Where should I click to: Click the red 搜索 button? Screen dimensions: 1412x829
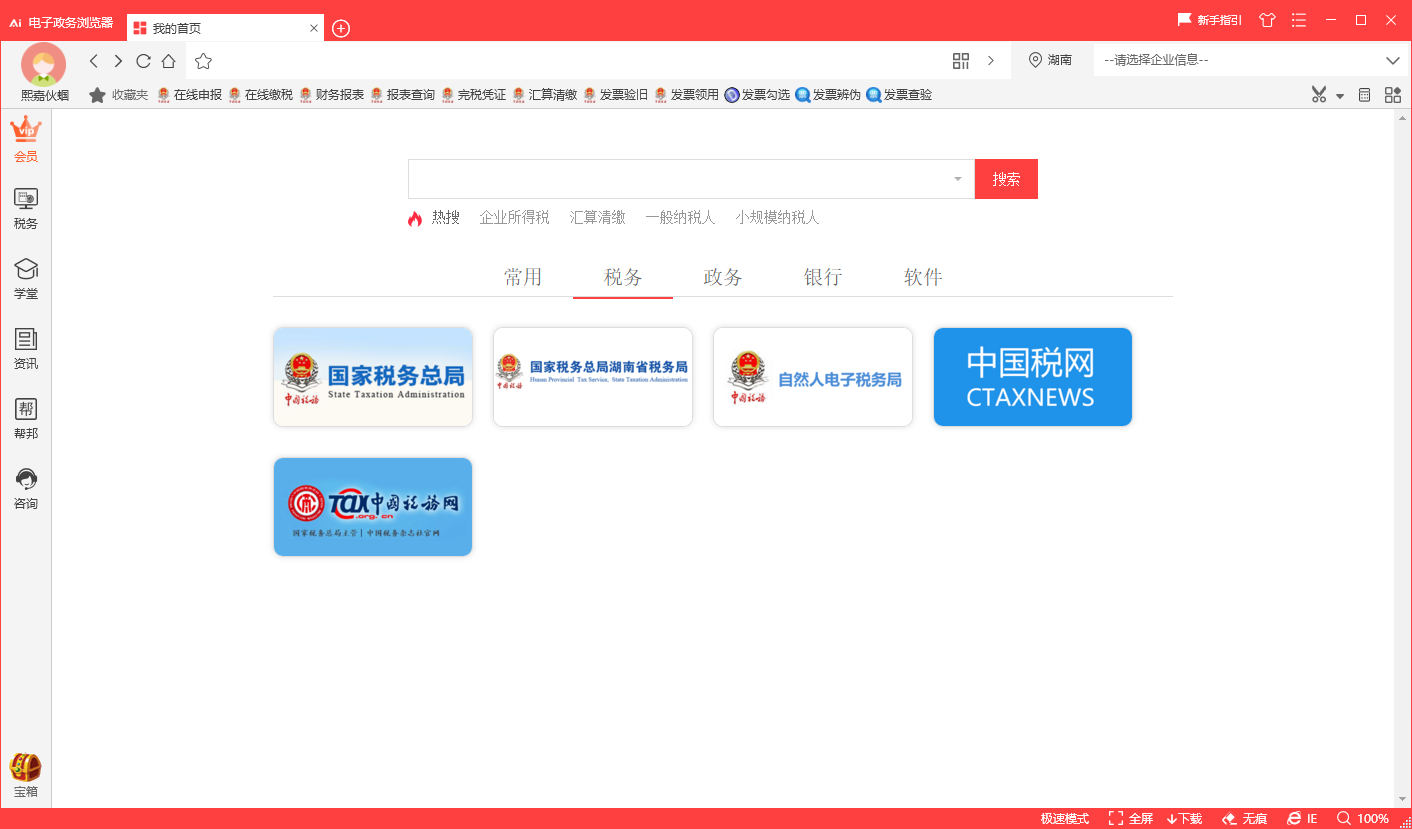click(x=1006, y=179)
